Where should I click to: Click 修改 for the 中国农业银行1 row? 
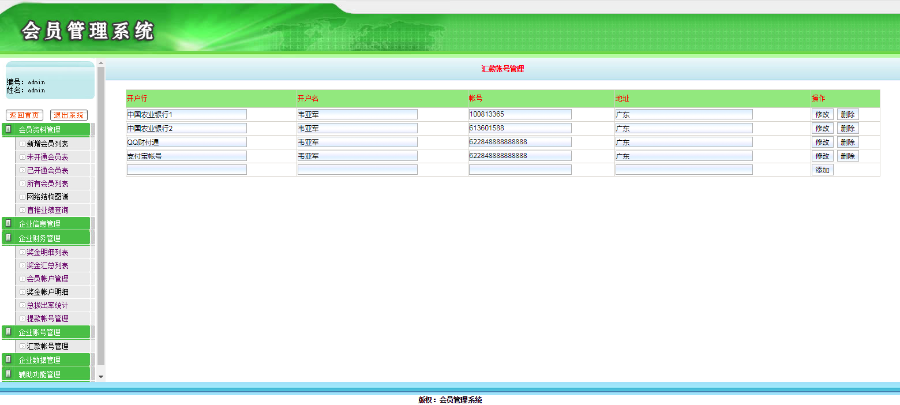click(823, 114)
